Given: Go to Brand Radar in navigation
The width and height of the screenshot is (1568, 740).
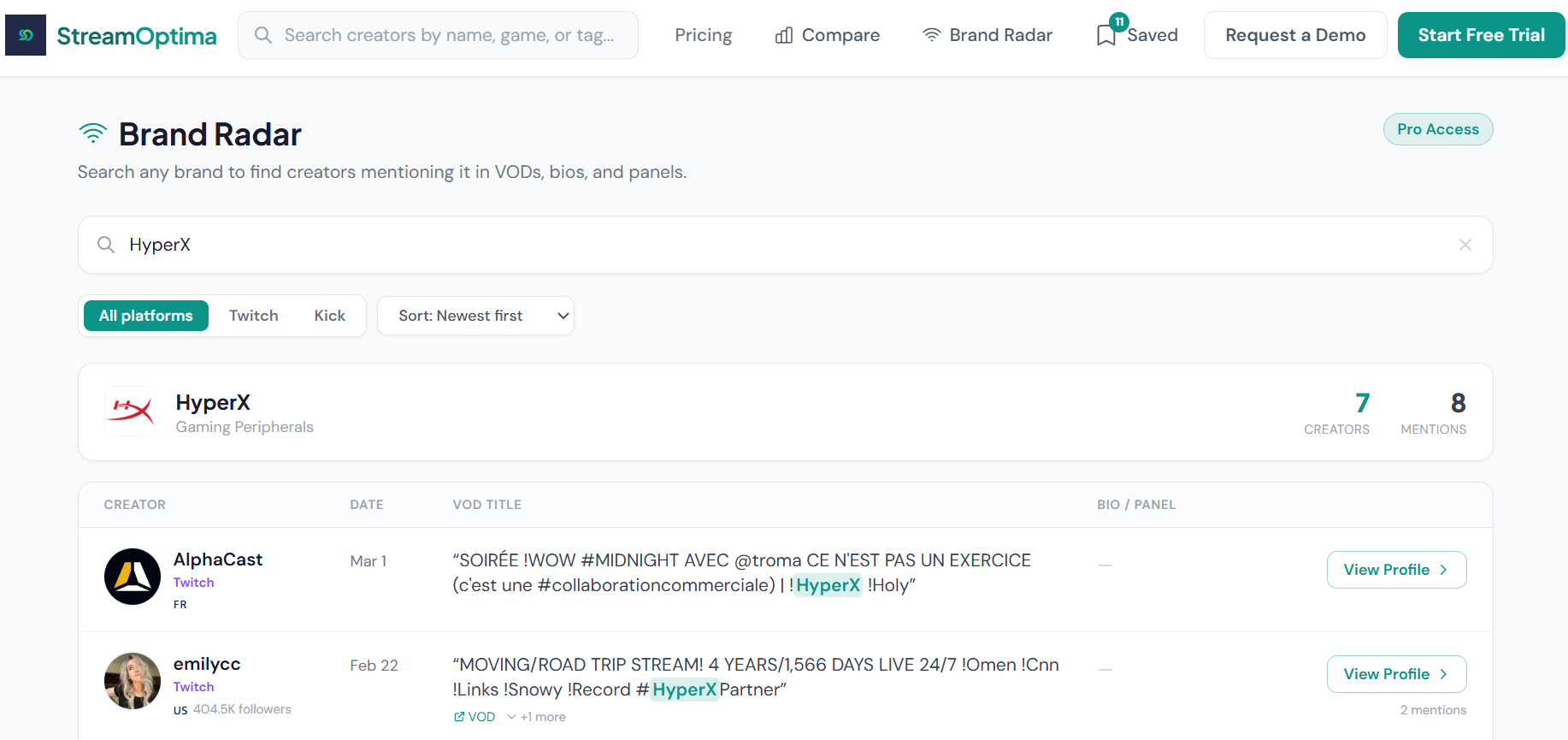Looking at the screenshot, I should (x=987, y=35).
